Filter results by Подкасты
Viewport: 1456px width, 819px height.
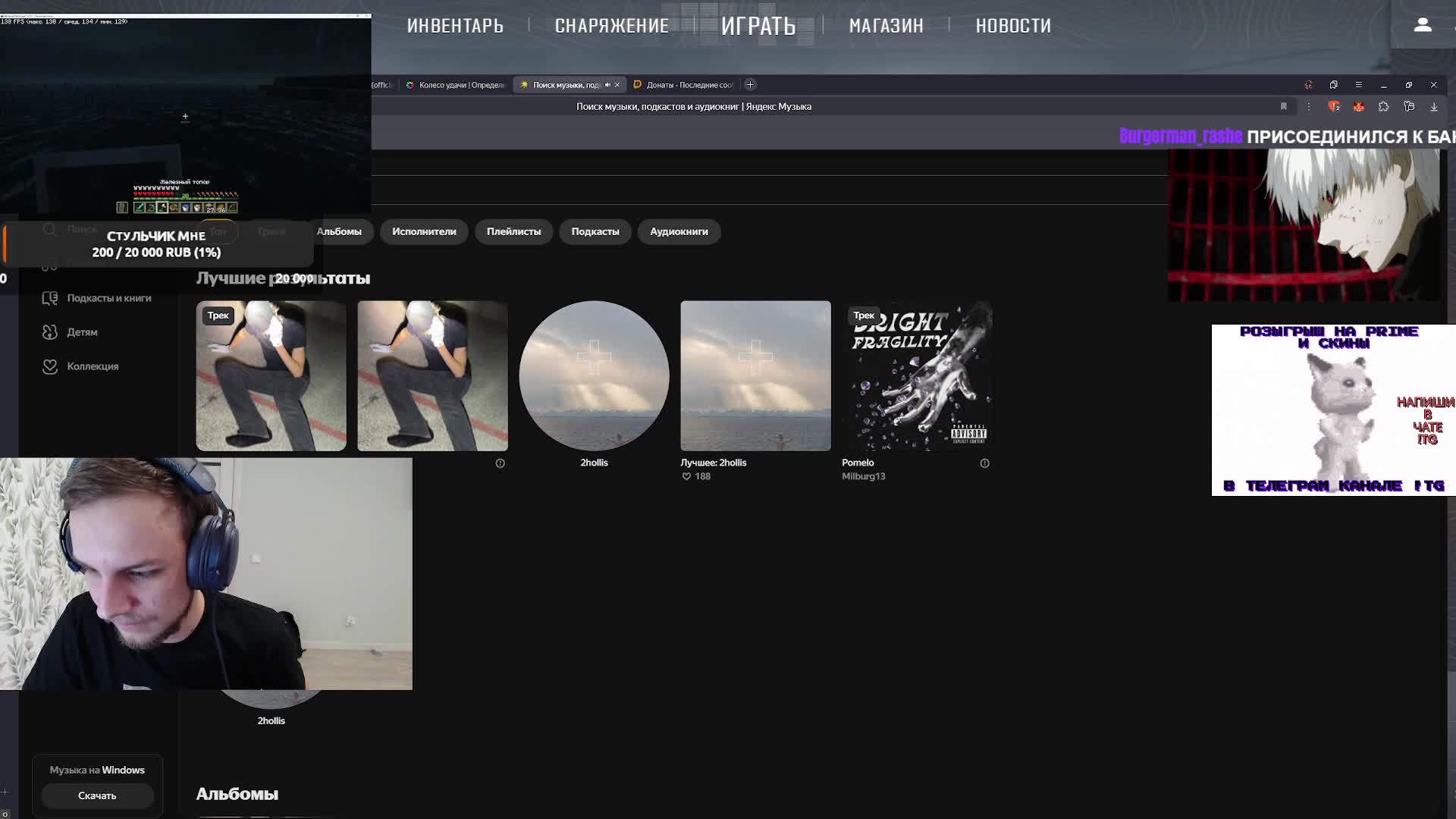(x=595, y=231)
